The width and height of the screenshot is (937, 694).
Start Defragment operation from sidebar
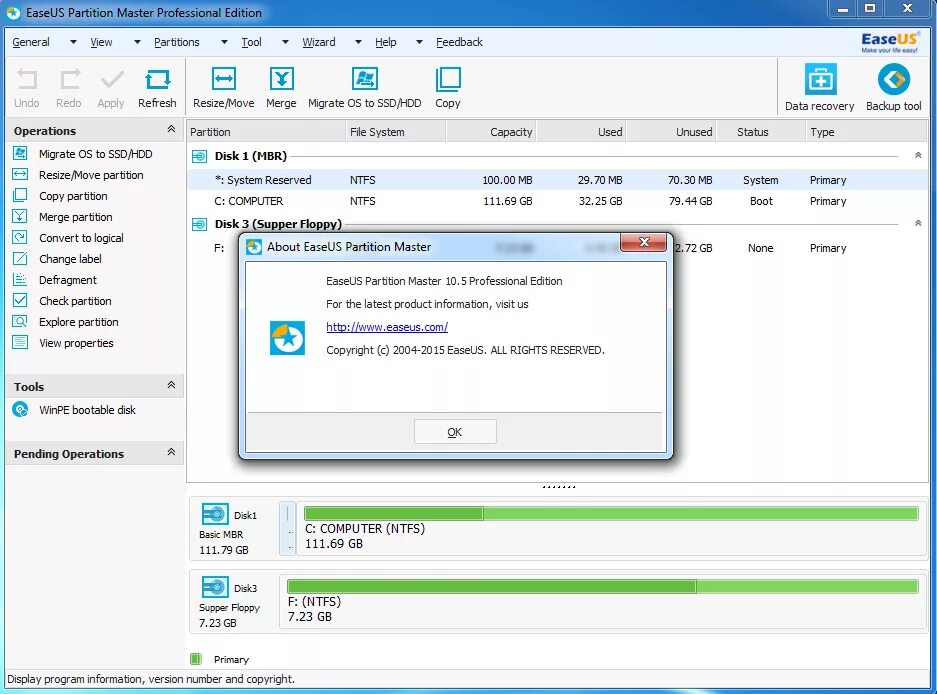pyautogui.click(x=68, y=280)
